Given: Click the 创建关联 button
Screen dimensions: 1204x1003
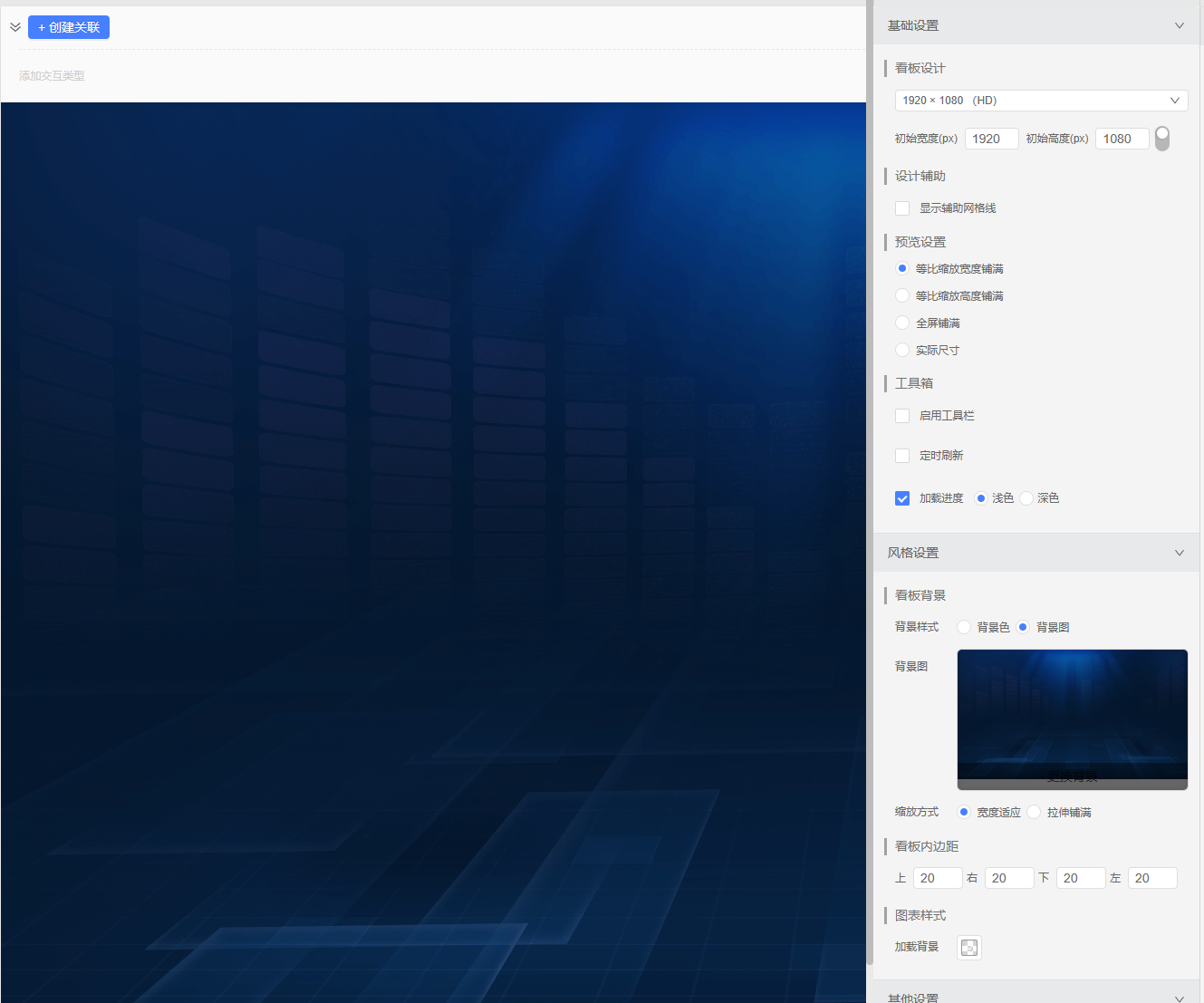Looking at the screenshot, I should click(x=69, y=27).
